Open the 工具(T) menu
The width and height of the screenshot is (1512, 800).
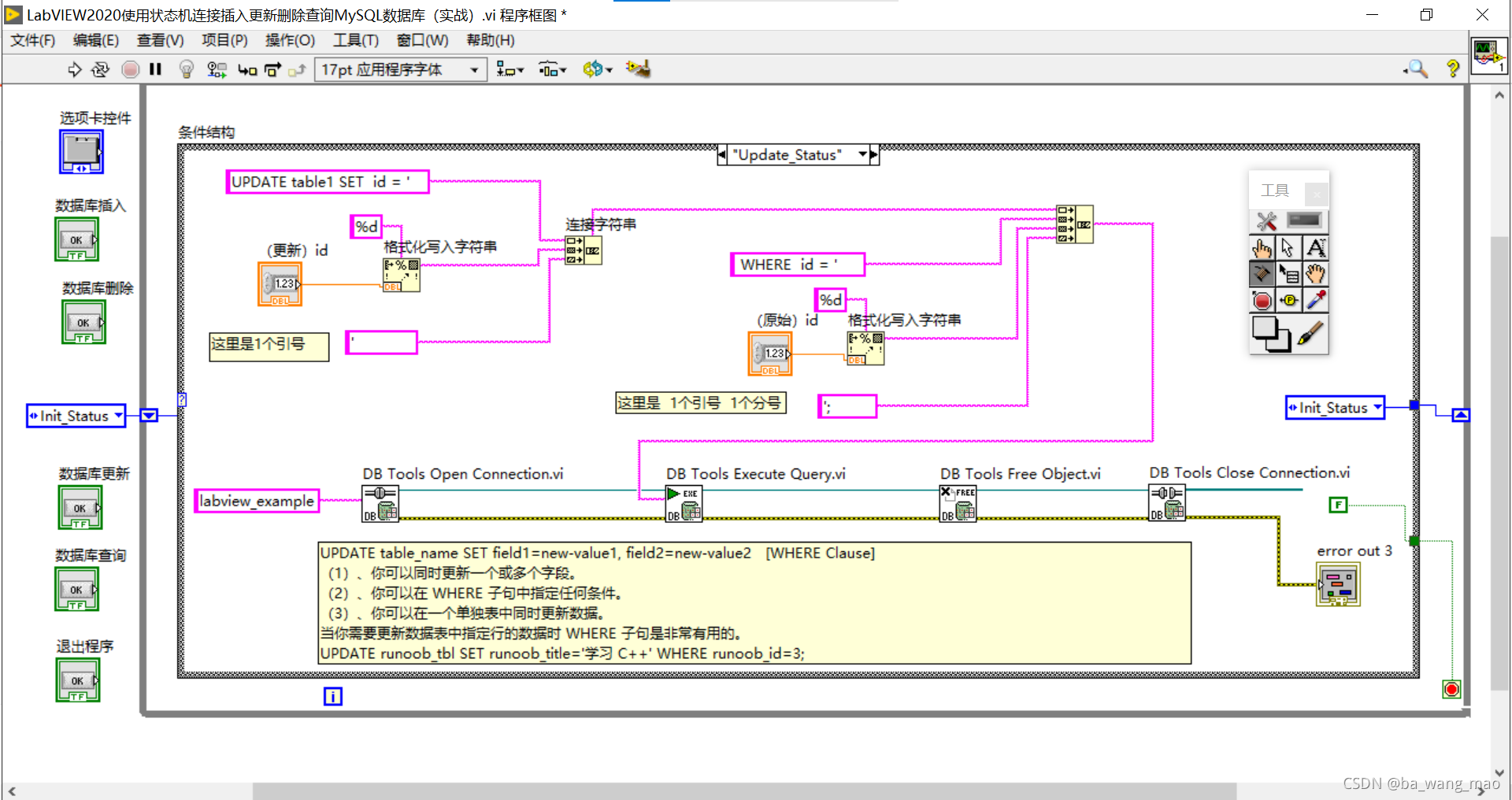tap(355, 40)
